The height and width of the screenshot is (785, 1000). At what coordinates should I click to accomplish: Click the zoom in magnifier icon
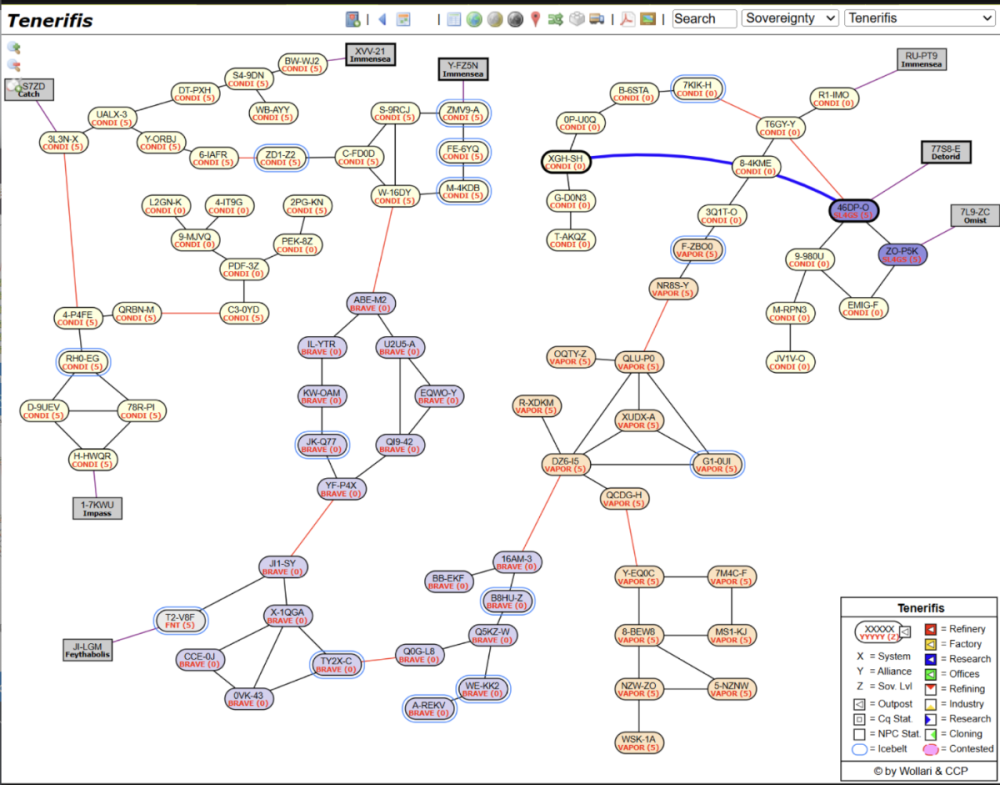(14, 47)
